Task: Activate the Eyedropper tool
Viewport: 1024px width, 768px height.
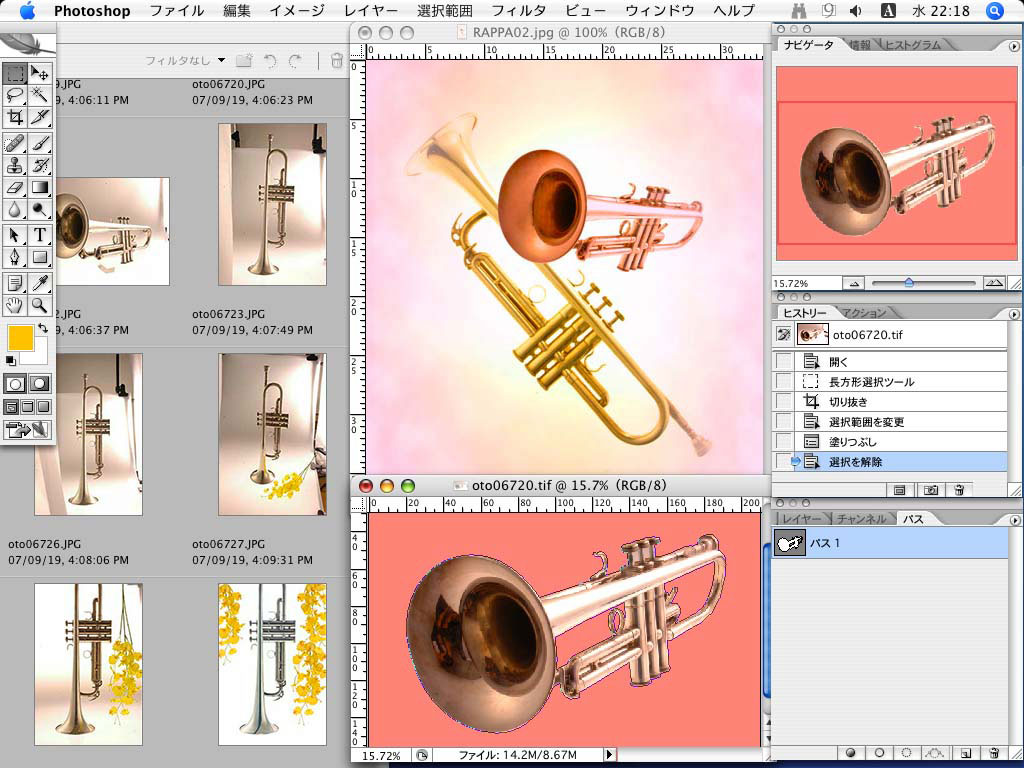Action: [40, 284]
